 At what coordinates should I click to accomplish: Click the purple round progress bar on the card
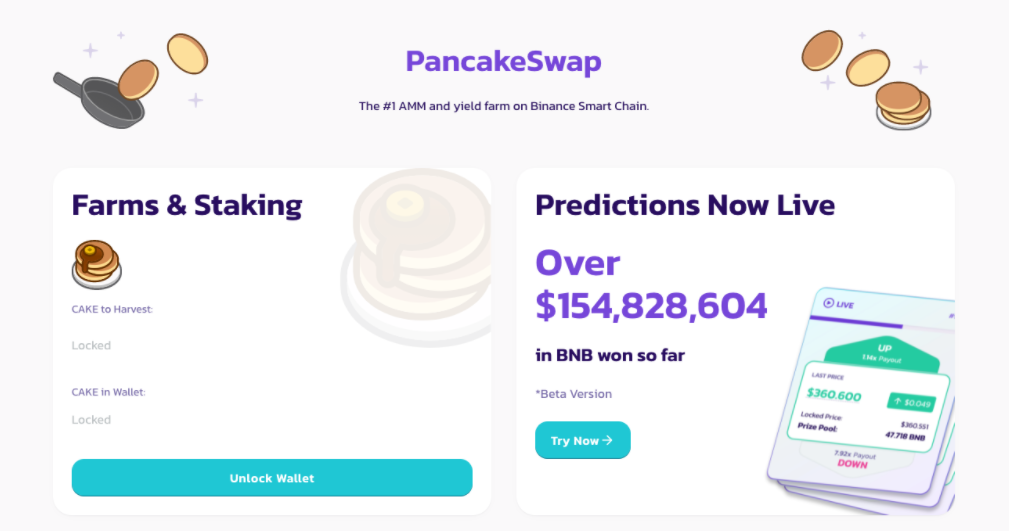pyautogui.click(x=856, y=322)
